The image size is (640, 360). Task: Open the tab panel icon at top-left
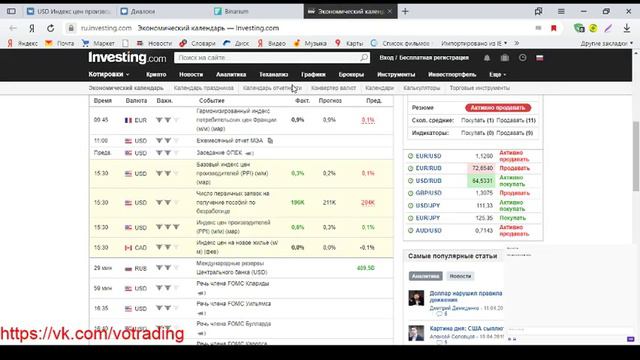(11, 11)
